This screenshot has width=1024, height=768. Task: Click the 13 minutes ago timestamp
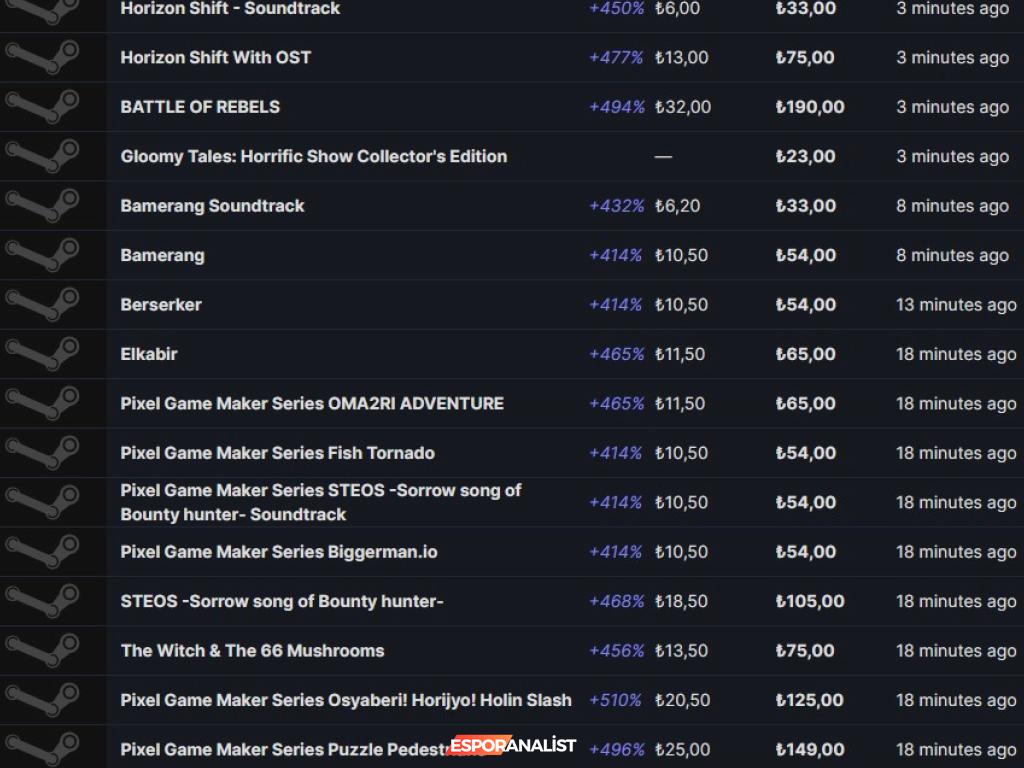point(956,305)
